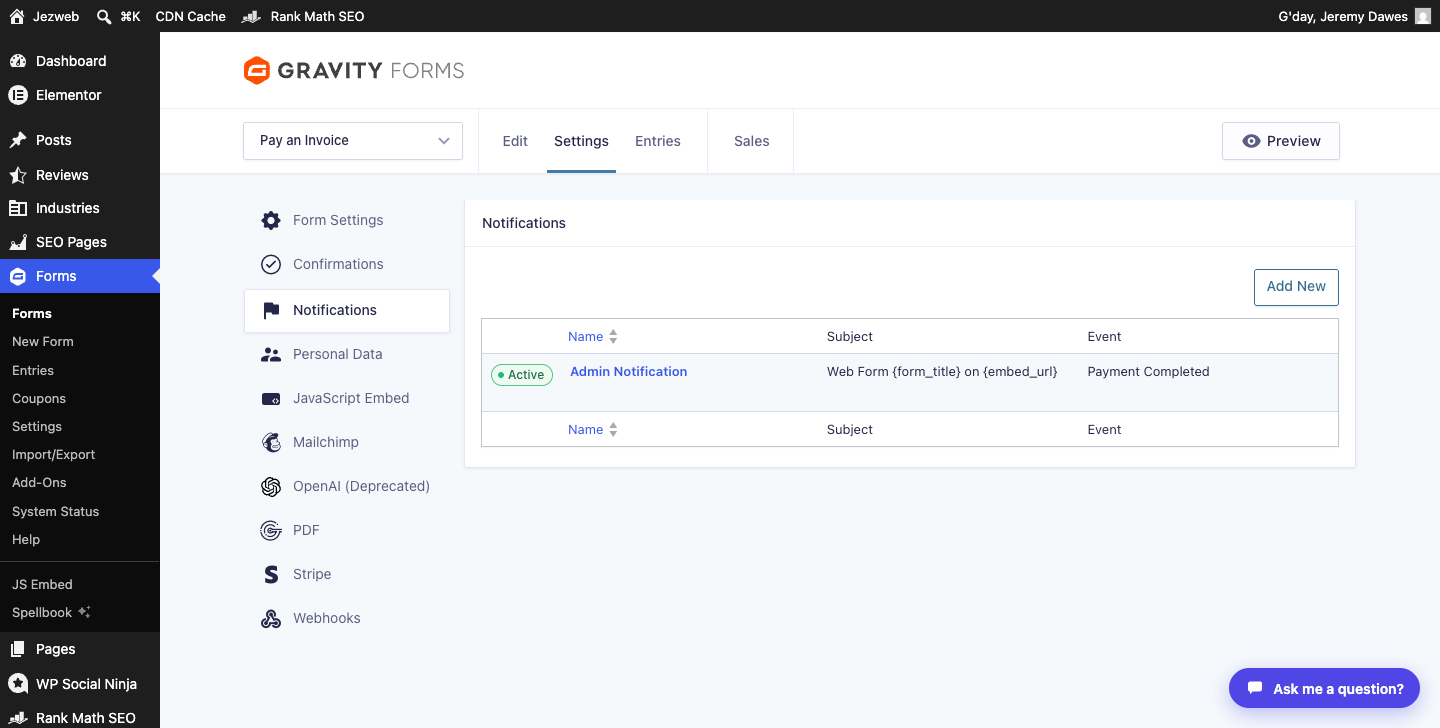Click the Elementor icon in sidebar
The width and height of the screenshot is (1440, 728).
tap(18, 95)
